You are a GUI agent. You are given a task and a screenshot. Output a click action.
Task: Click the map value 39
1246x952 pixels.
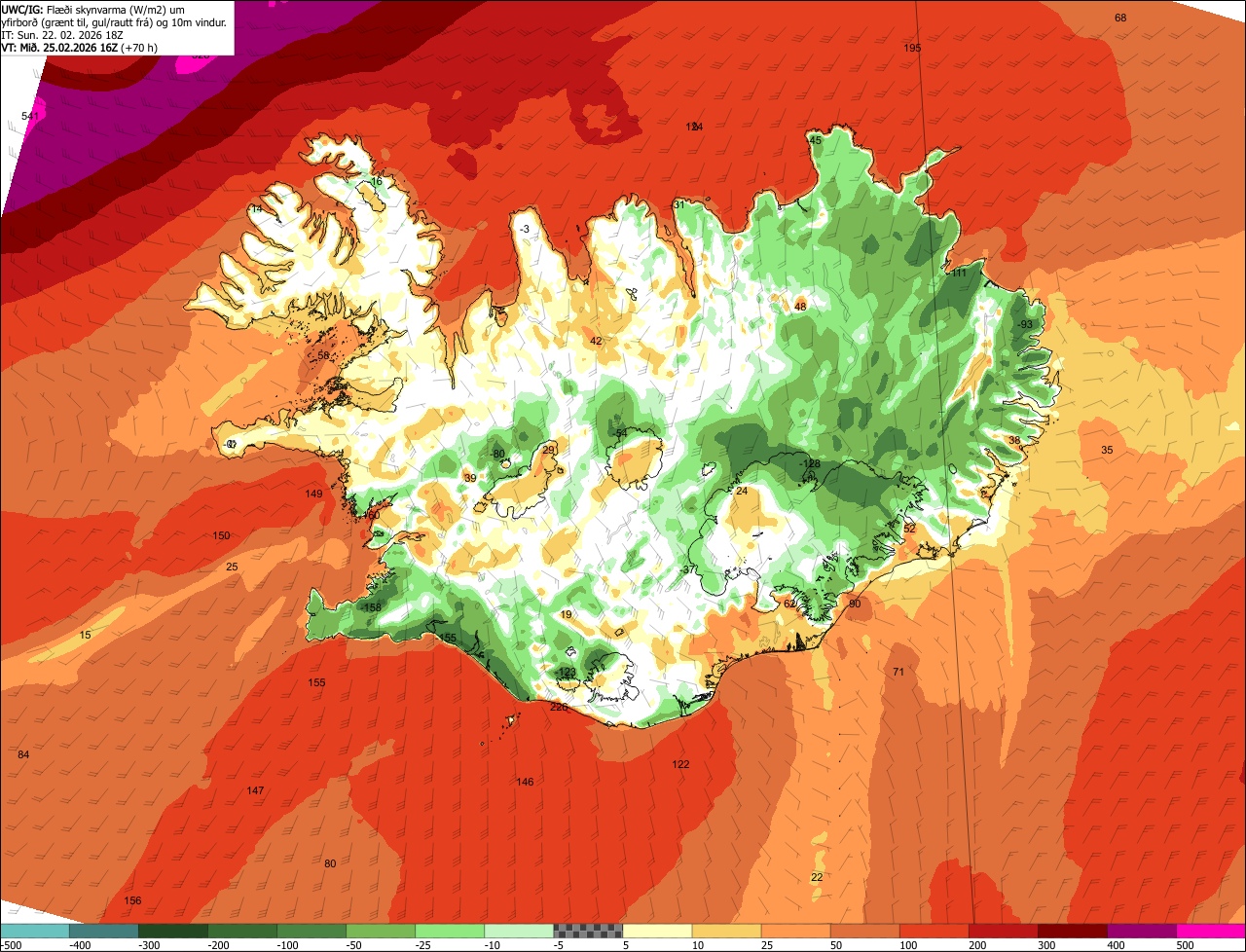470,478
